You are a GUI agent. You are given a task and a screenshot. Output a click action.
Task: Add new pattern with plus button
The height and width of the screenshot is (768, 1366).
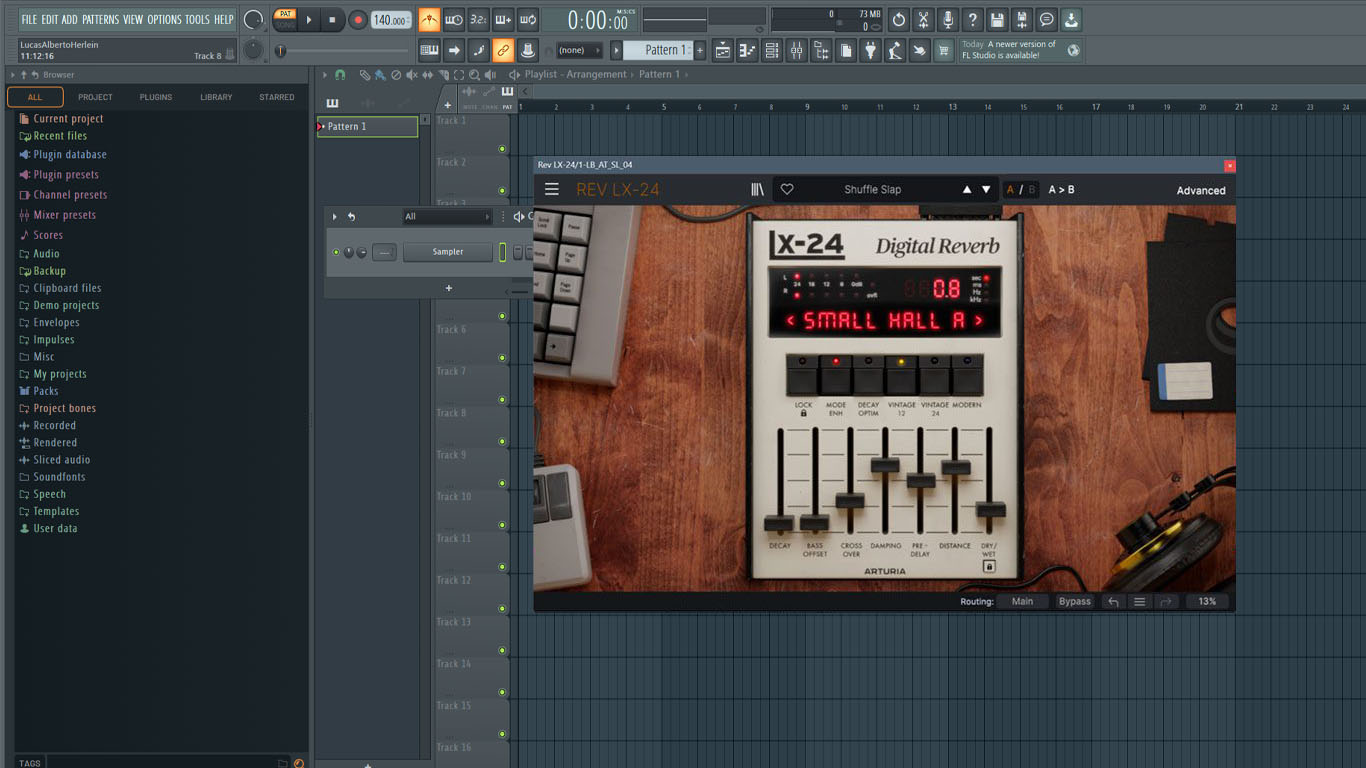coord(700,50)
